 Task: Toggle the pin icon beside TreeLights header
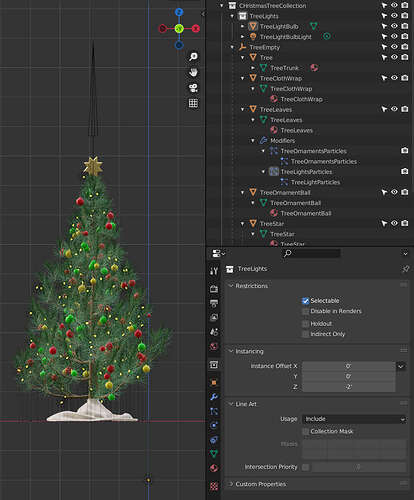405,269
